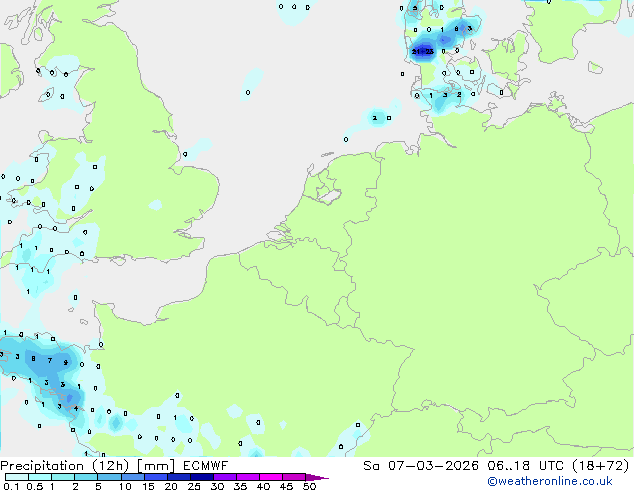This screenshot has width=634, height=490.
Task: Click the 10–15 mm legend swatch
Action: tap(132, 477)
